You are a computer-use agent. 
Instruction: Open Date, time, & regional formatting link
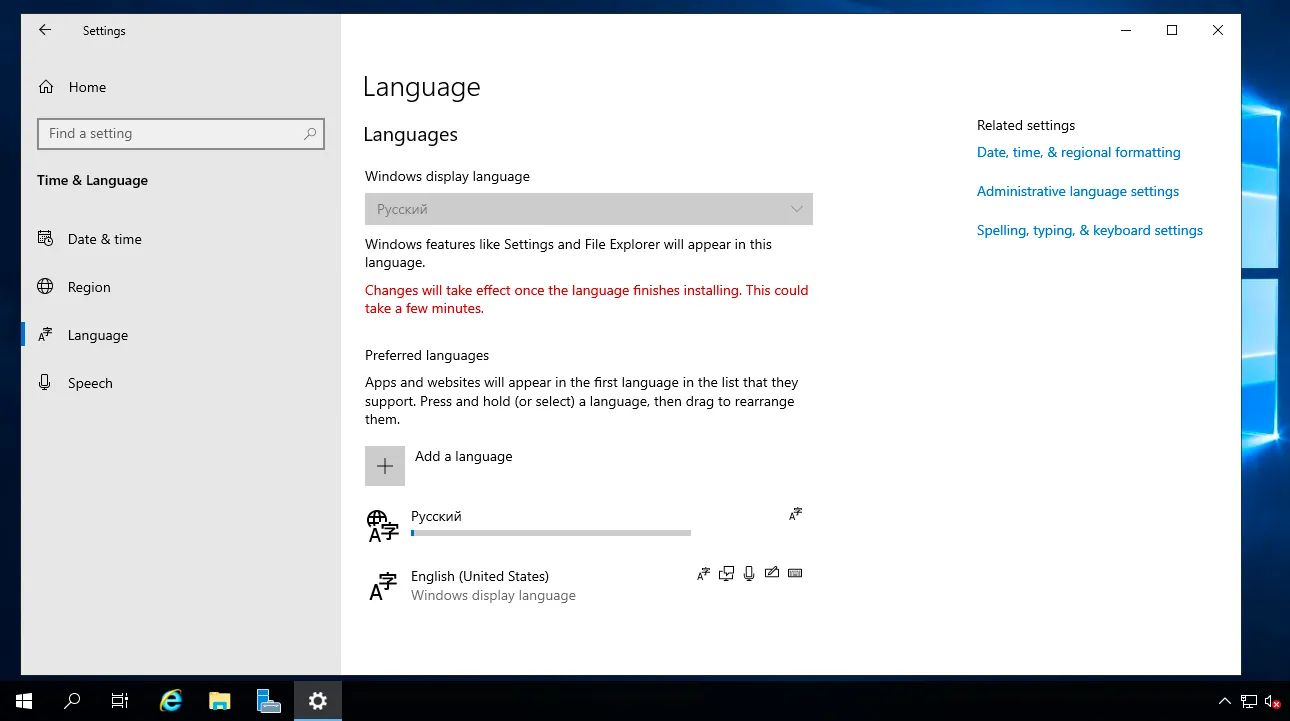tap(1078, 153)
